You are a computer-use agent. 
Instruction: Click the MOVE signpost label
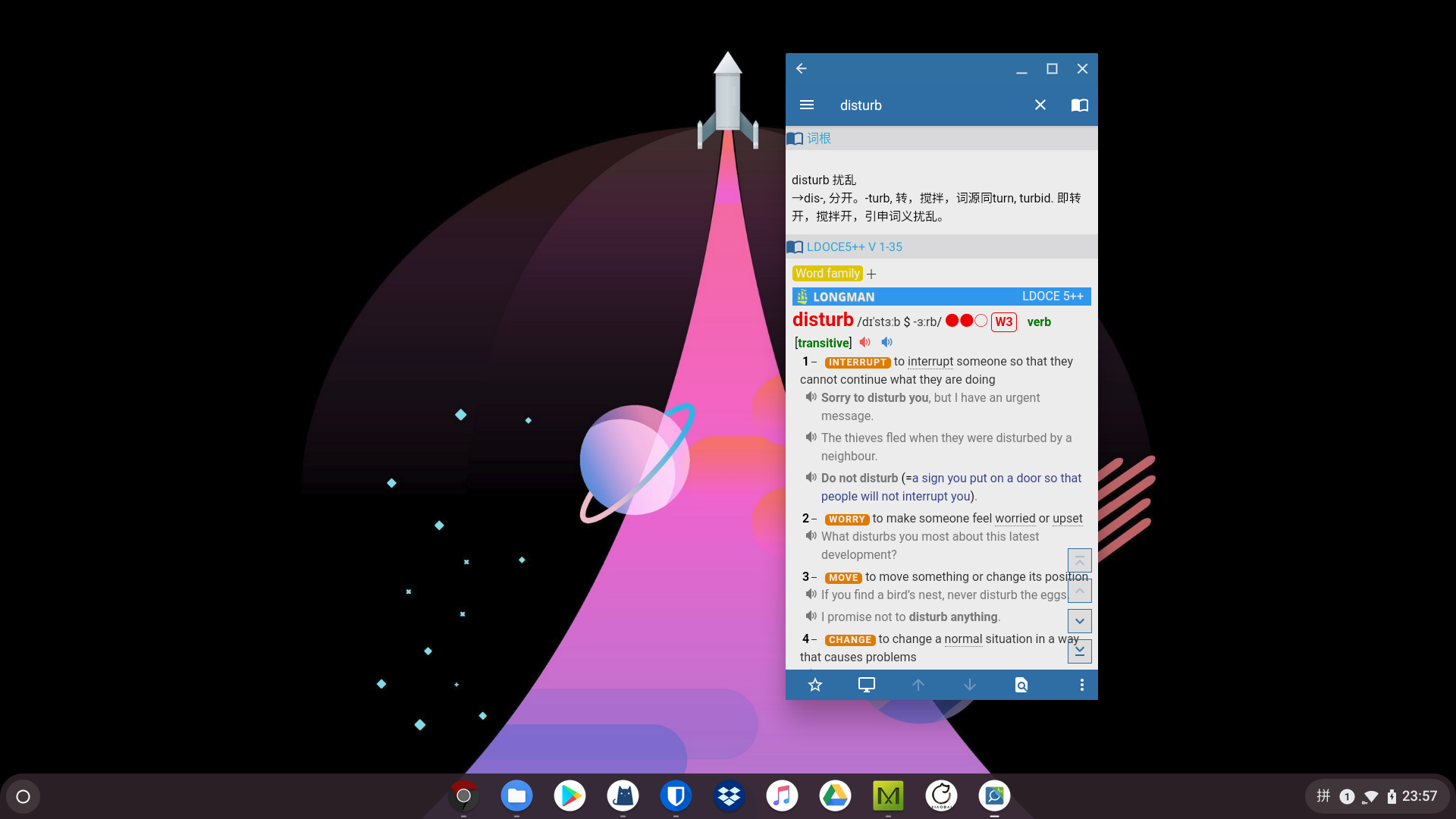tap(843, 578)
